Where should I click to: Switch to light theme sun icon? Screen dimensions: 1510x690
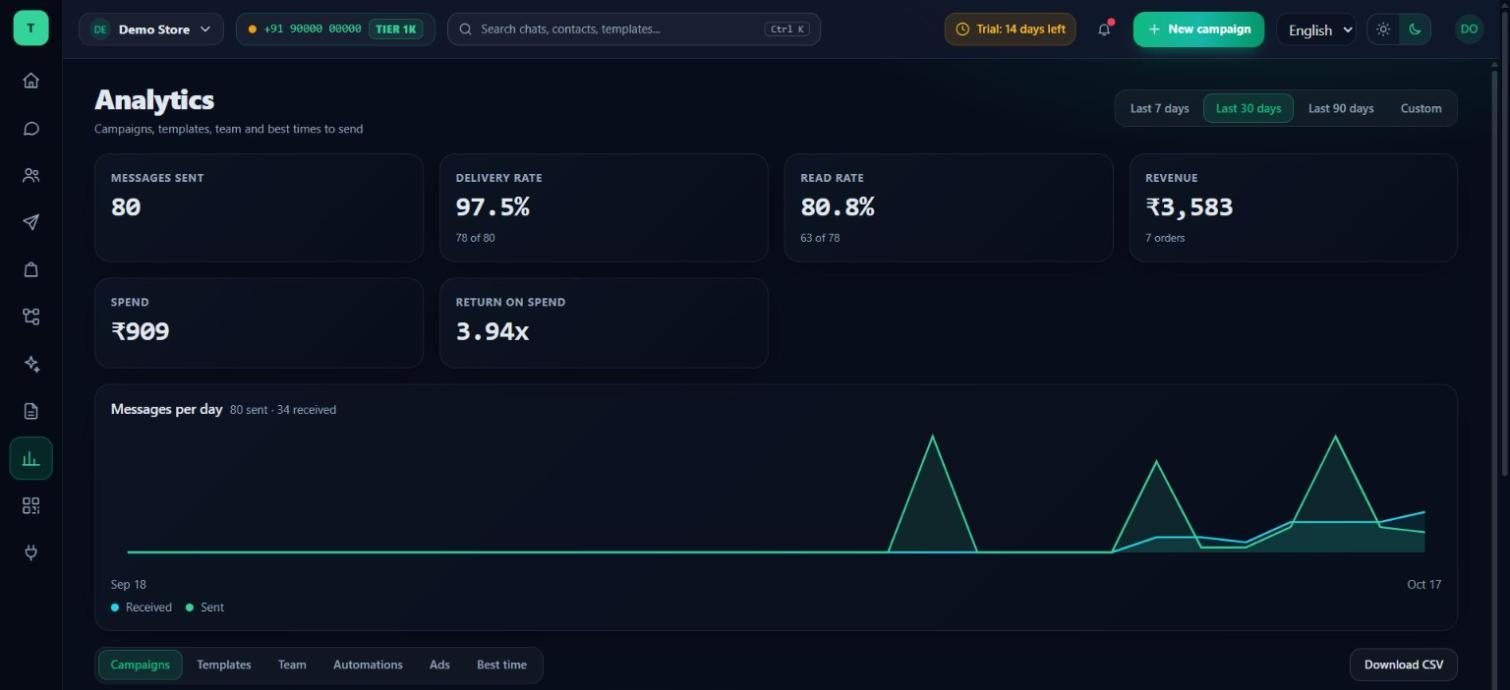(x=1383, y=29)
